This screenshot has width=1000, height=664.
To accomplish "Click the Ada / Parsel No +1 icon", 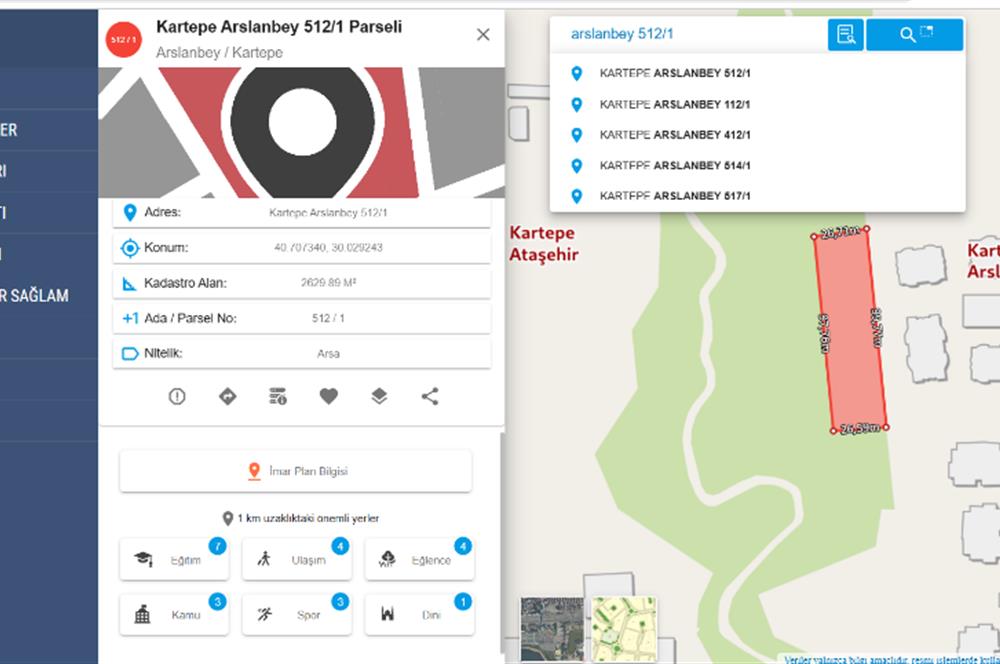I will click(130, 318).
